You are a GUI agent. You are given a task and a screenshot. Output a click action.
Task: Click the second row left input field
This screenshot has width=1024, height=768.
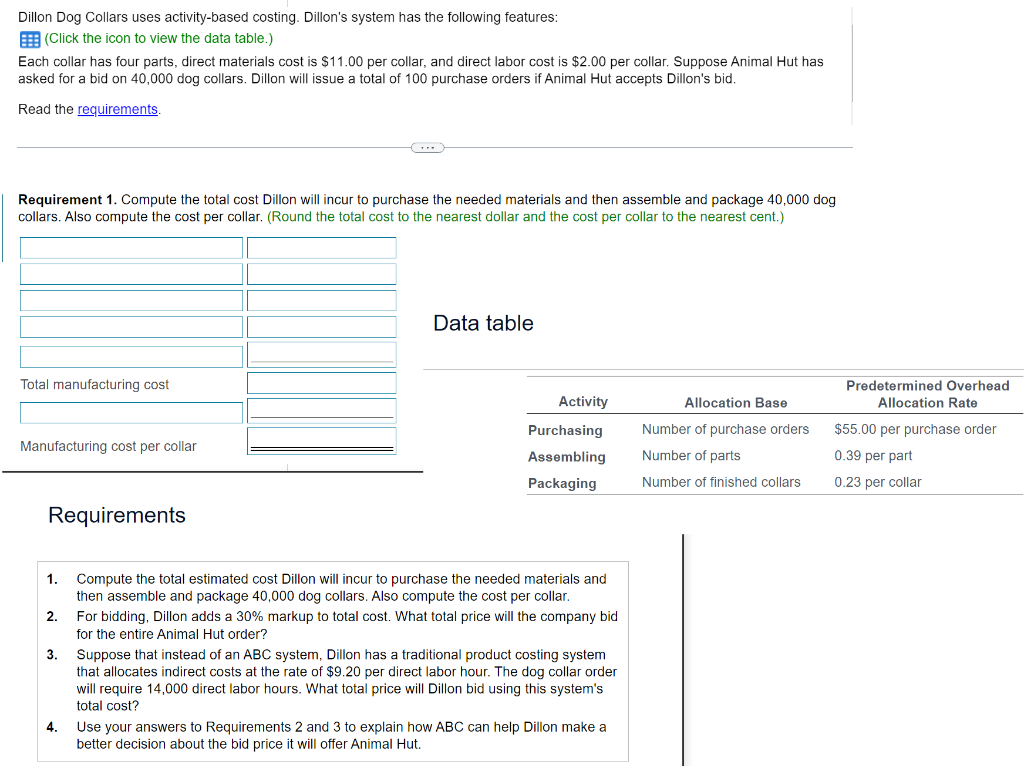point(131,273)
